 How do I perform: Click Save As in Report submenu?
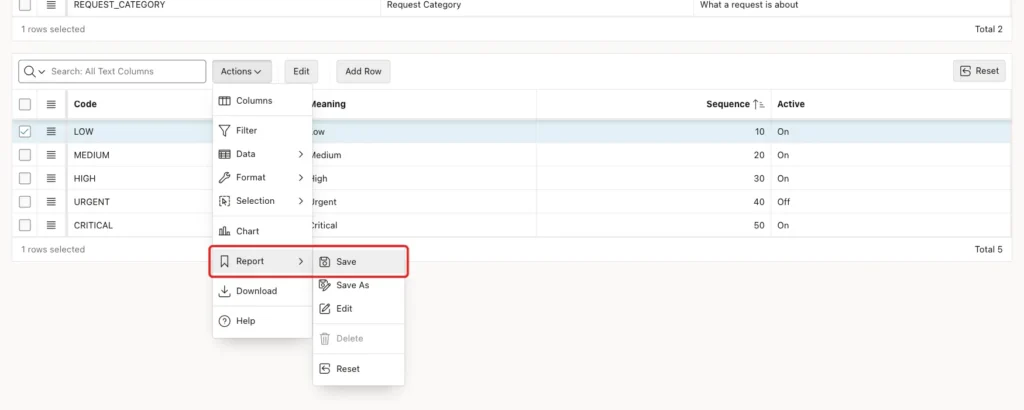[x=359, y=285]
